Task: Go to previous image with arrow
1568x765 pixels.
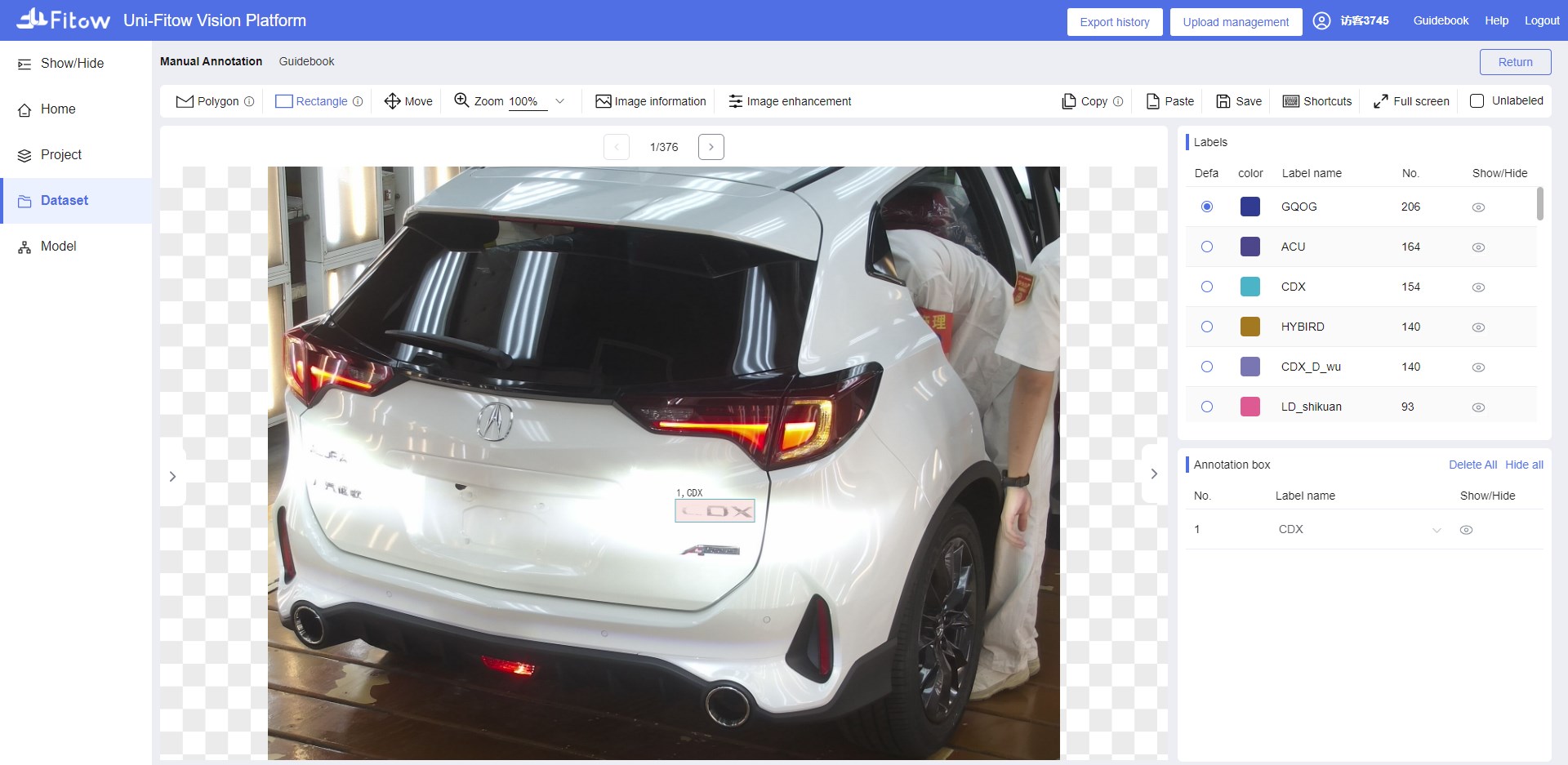Action: (617, 147)
